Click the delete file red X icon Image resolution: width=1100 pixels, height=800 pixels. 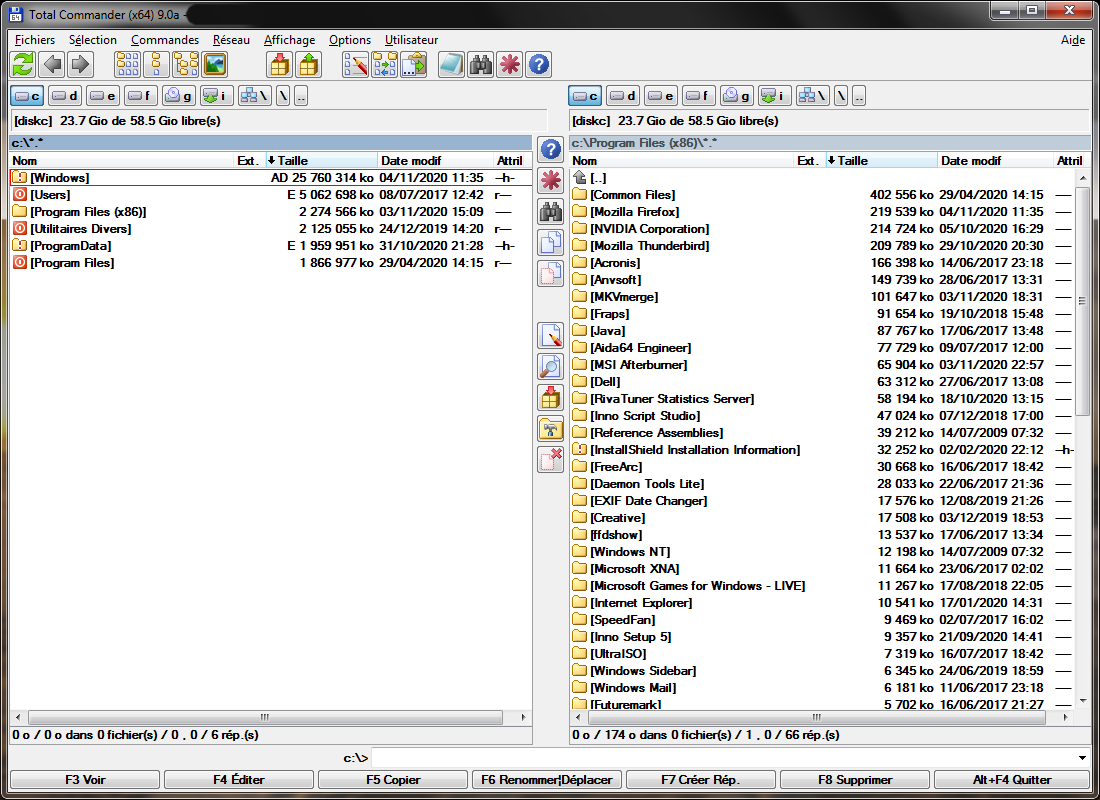pyautogui.click(x=551, y=460)
